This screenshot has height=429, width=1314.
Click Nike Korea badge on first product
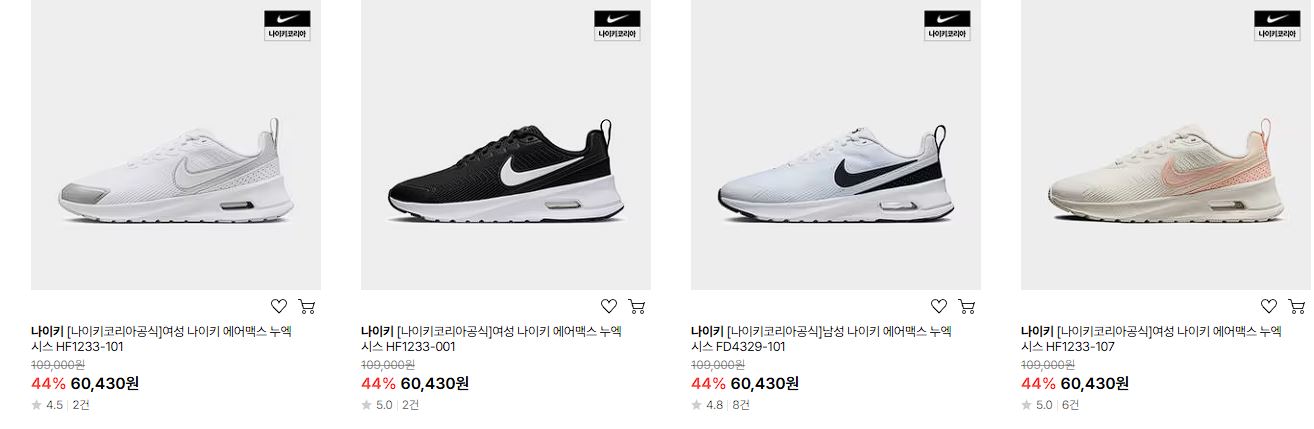287,26
